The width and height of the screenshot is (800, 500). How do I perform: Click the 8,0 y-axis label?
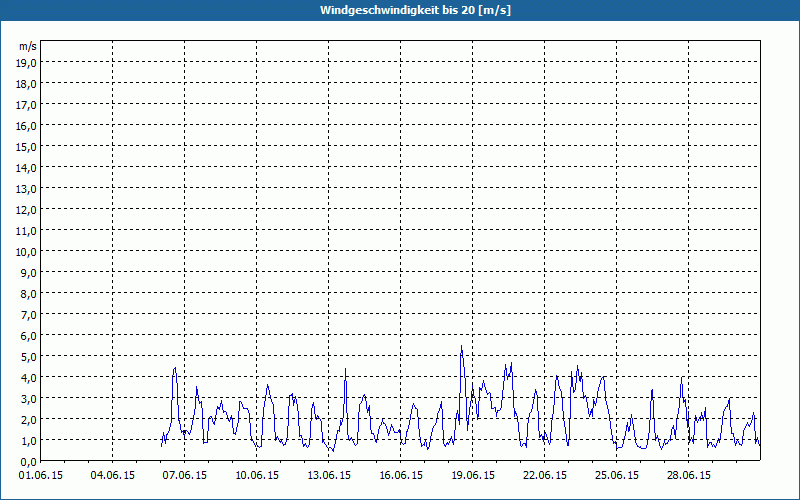[29, 293]
